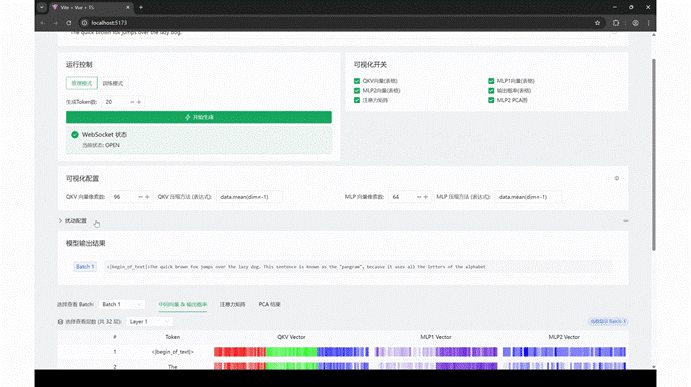Open the Layer 1 selection dropdown
Viewport: 691px width, 387px height.
(x=149, y=322)
